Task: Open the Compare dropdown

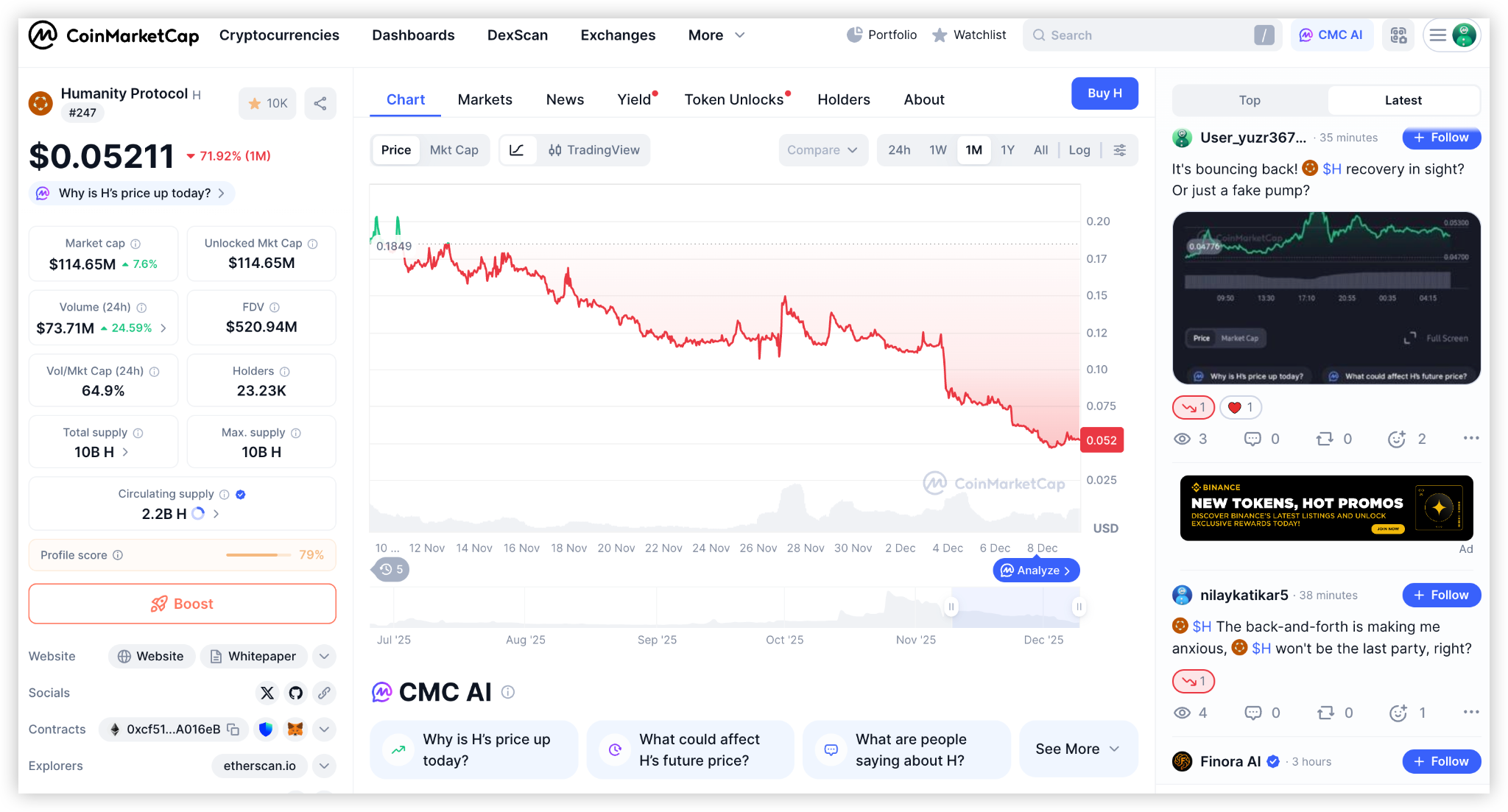Action: [822, 150]
